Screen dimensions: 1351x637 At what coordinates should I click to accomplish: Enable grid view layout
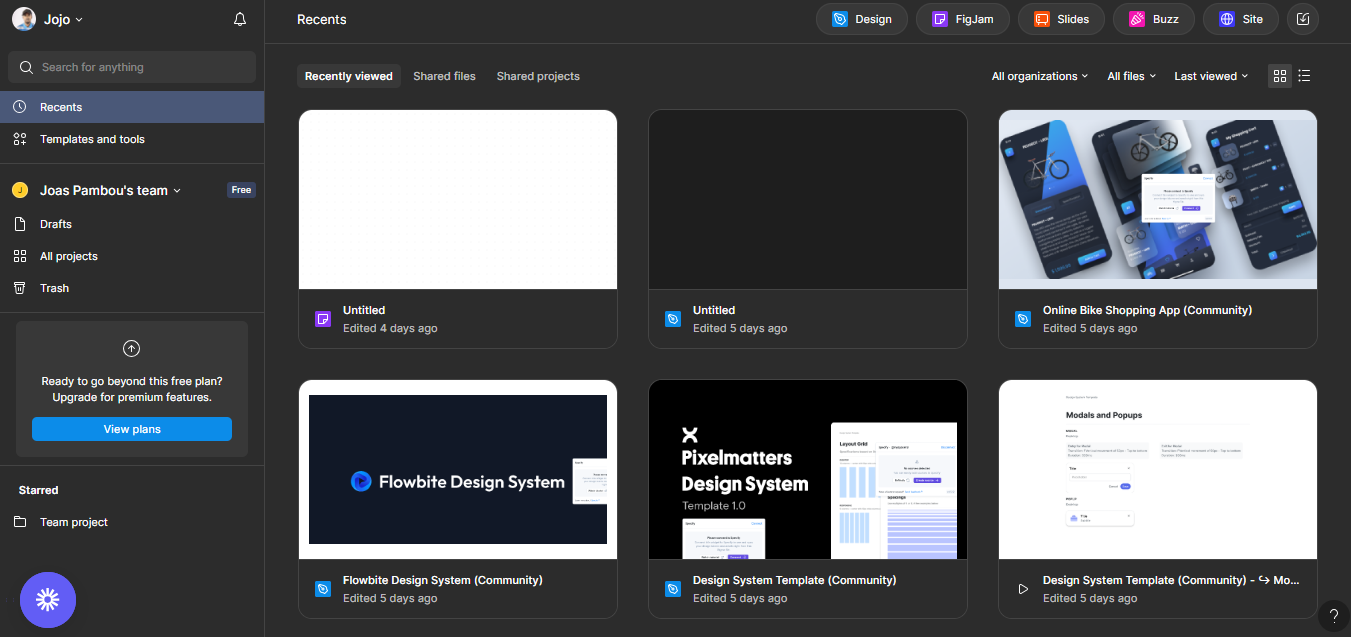tap(1279, 76)
